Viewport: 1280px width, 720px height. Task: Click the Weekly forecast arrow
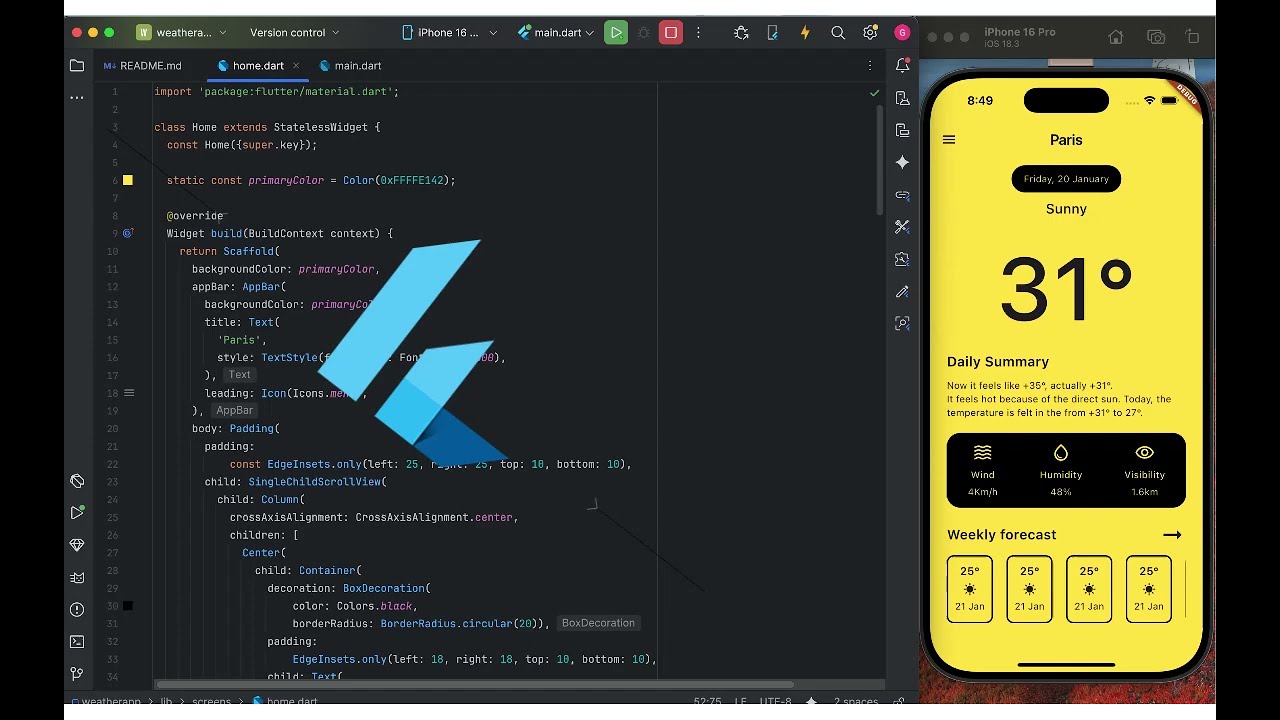(x=1172, y=535)
